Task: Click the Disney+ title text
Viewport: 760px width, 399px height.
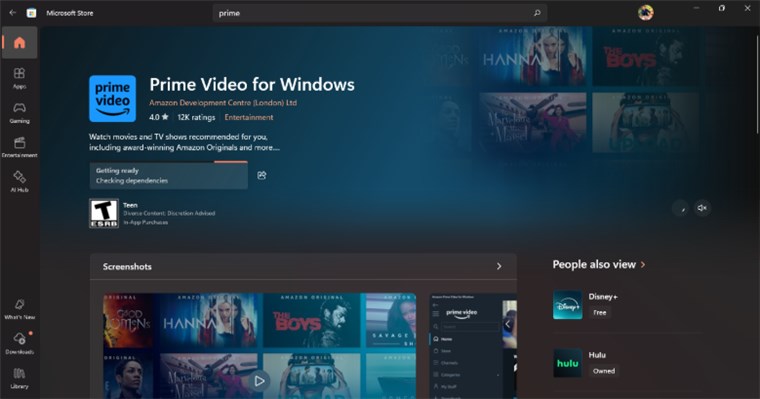Action: click(603, 297)
